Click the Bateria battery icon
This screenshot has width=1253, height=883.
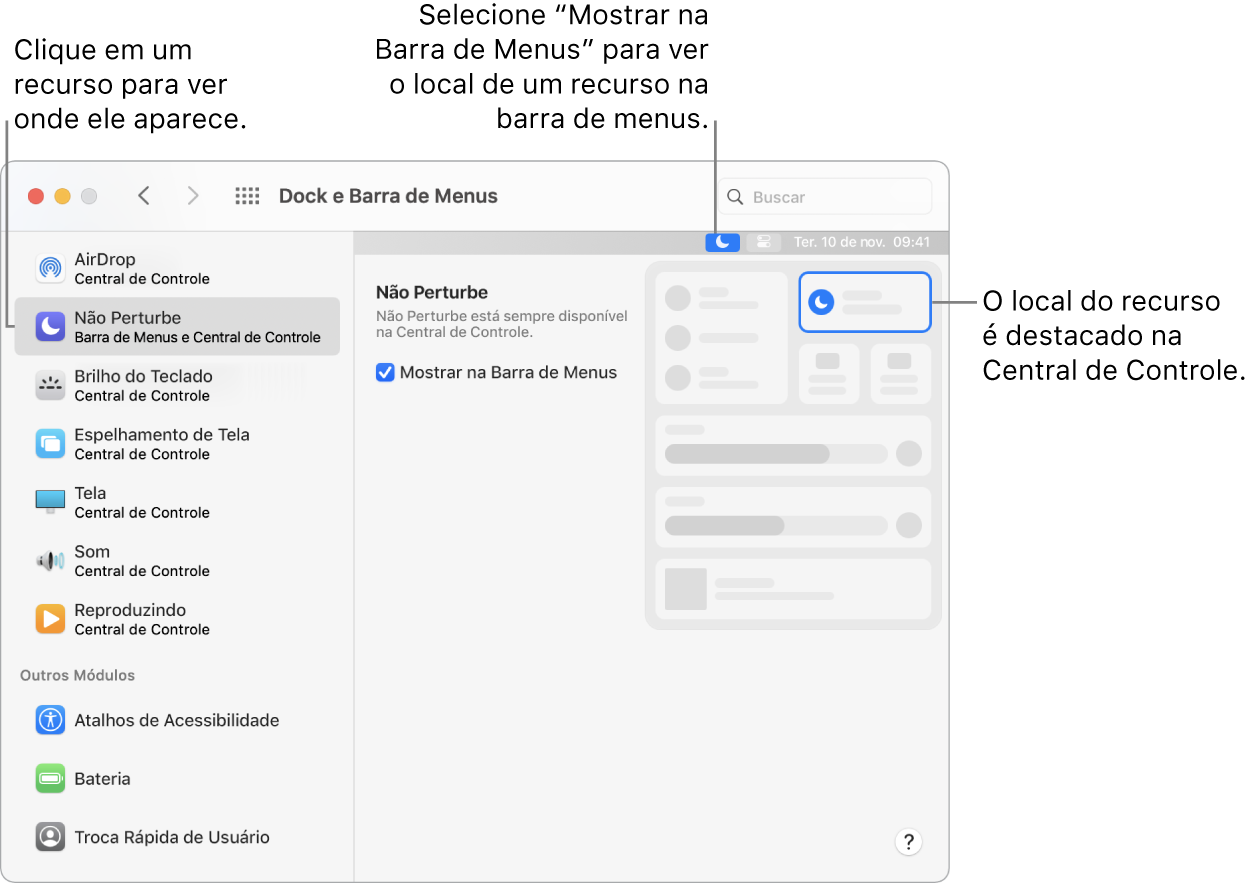(49, 778)
